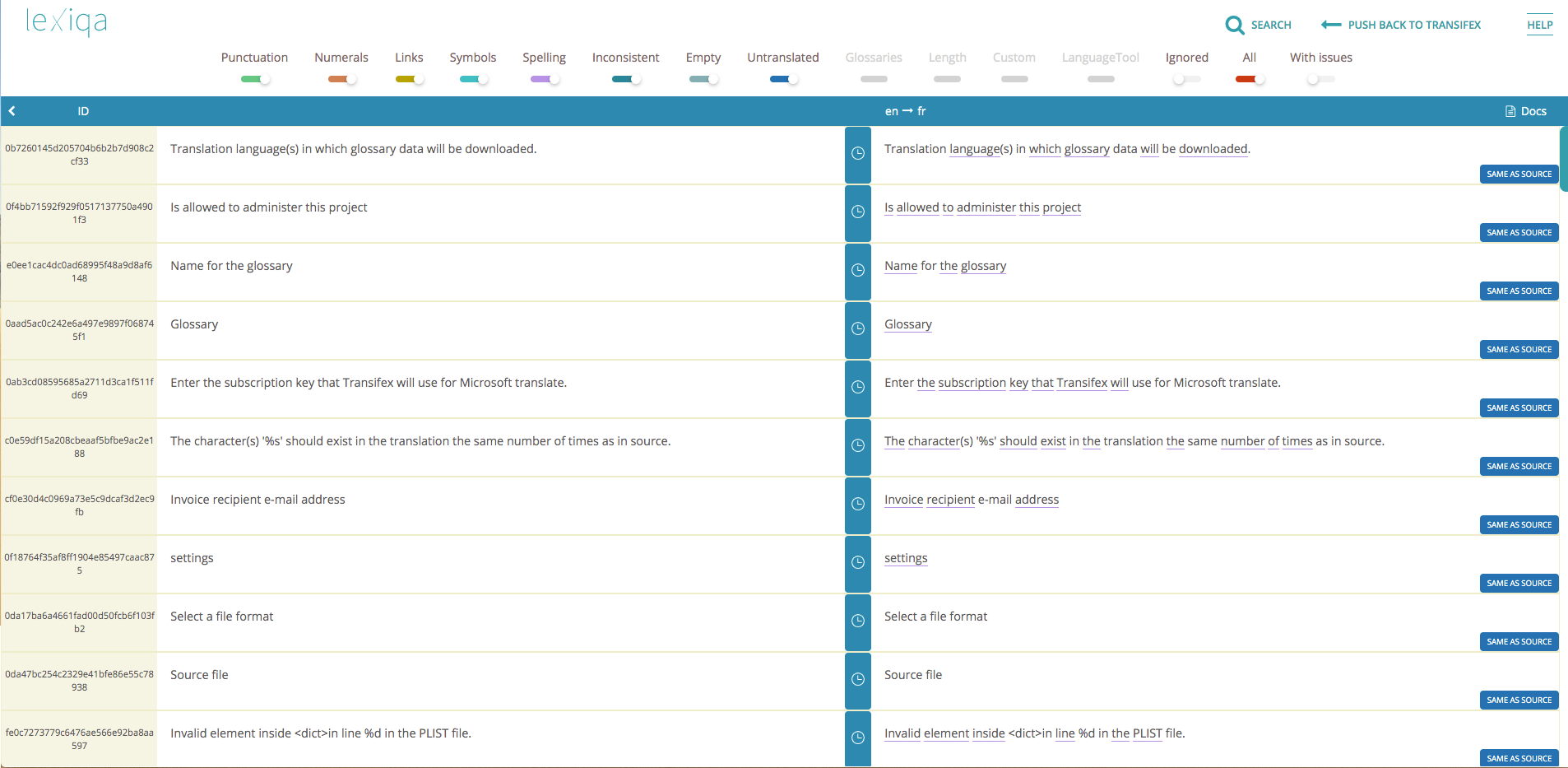Click Same As Source for 'Is allowed to administer' row
The height and width of the screenshot is (768, 1568).
pyautogui.click(x=1519, y=232)
